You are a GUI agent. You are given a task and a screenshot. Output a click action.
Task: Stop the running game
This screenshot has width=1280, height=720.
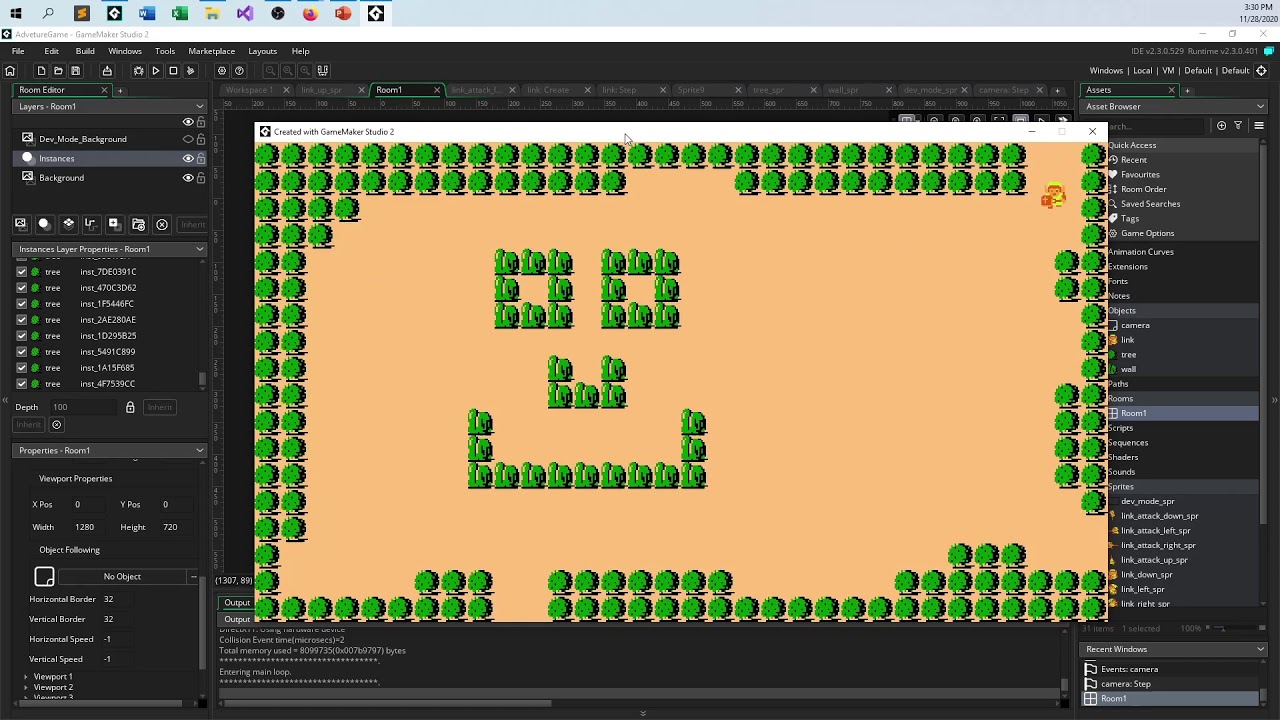point(173,71)
